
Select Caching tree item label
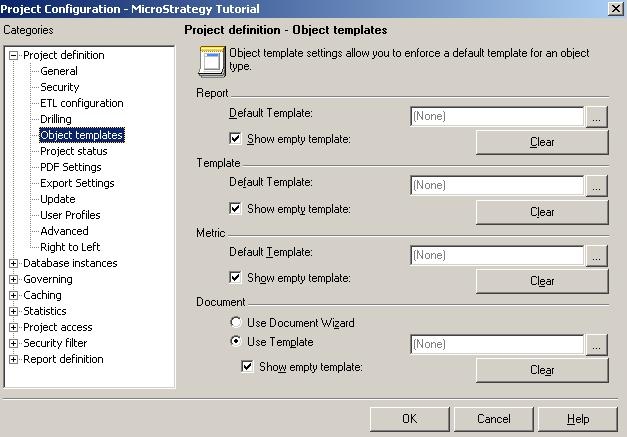point(42,295)
